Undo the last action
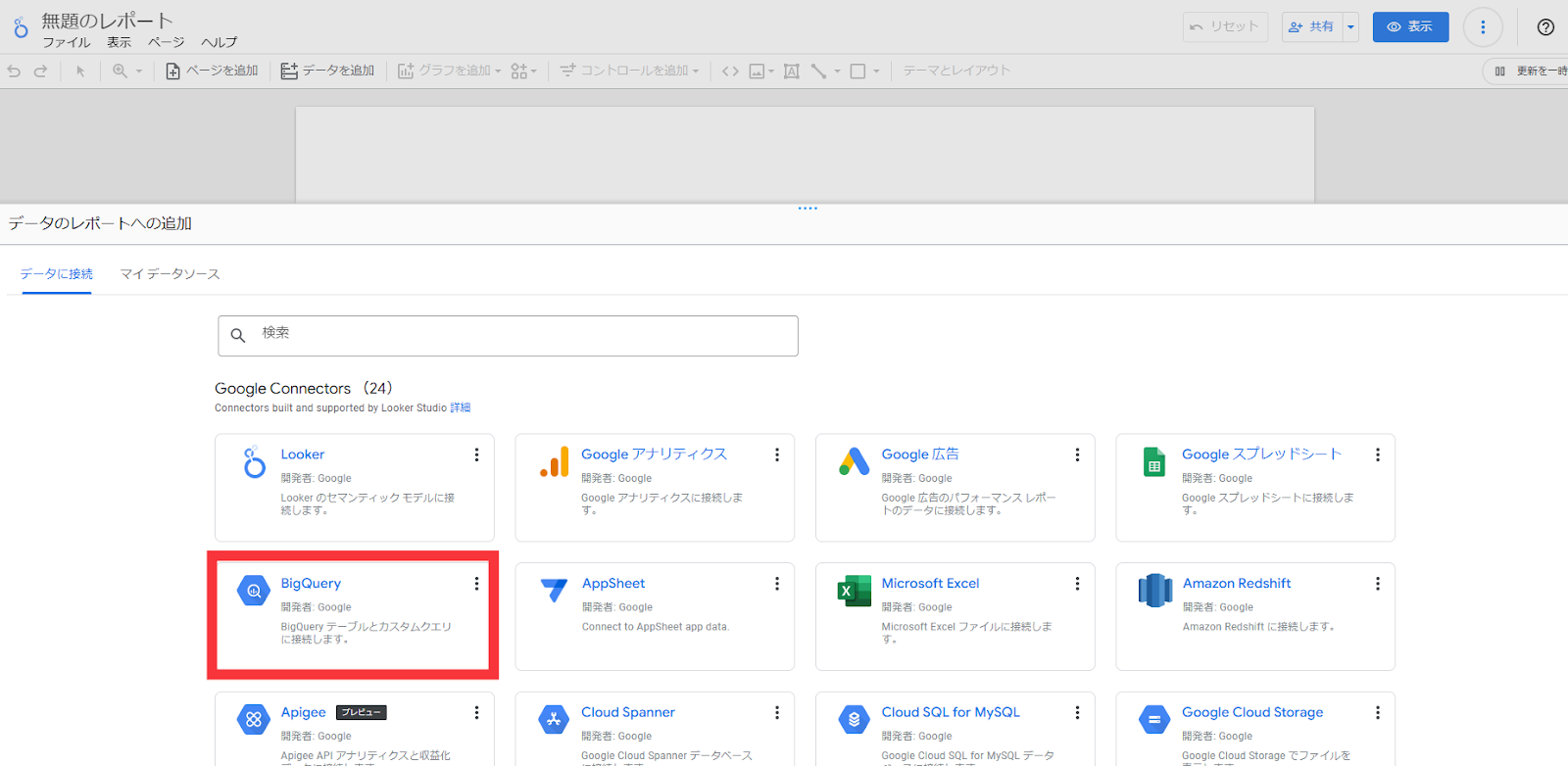The height and width of the screenshot is (766, 1568). tap(14, 71)
